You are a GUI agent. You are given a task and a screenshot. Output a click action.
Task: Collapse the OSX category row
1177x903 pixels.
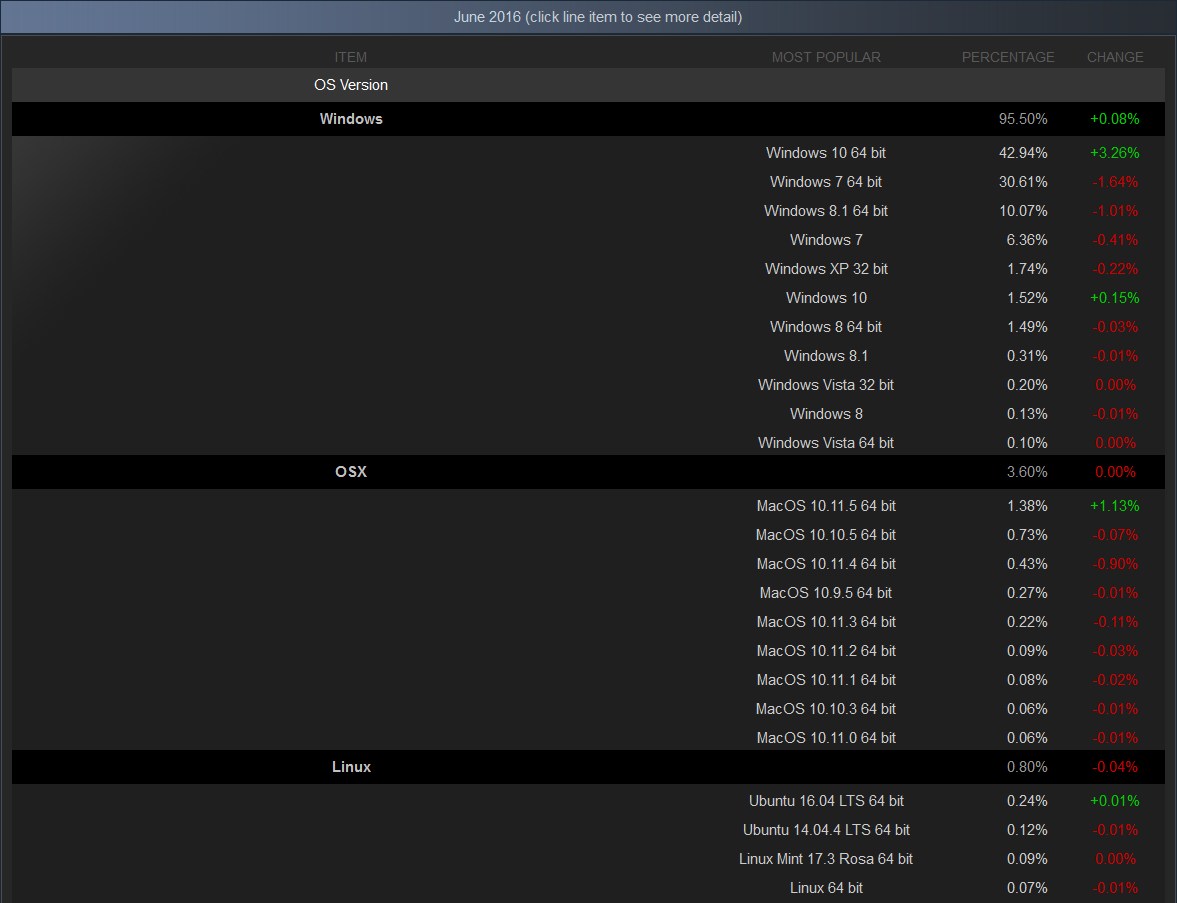tap(588, 471)
